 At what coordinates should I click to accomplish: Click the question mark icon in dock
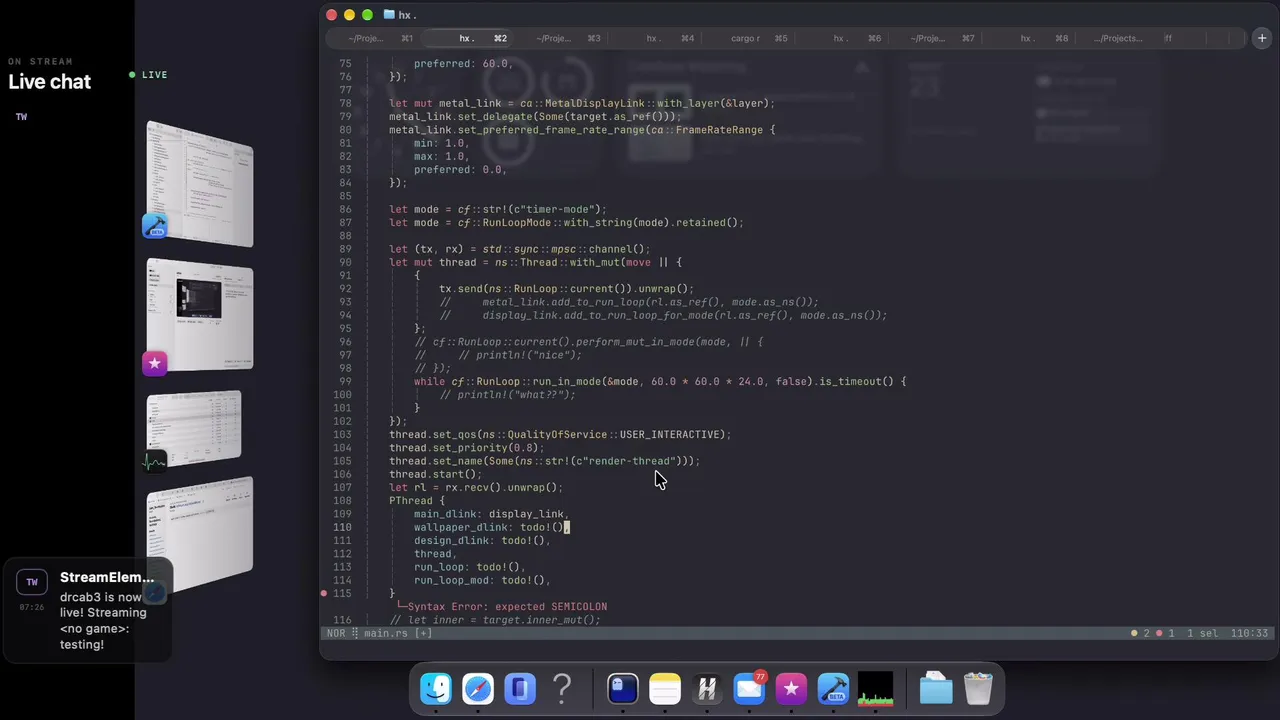(562, 689)
